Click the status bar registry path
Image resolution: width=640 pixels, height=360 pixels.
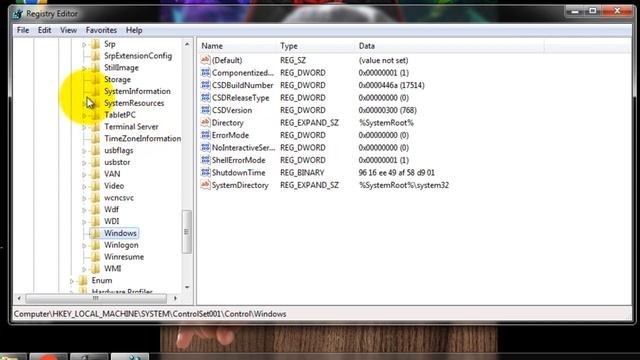coord(150,314)
